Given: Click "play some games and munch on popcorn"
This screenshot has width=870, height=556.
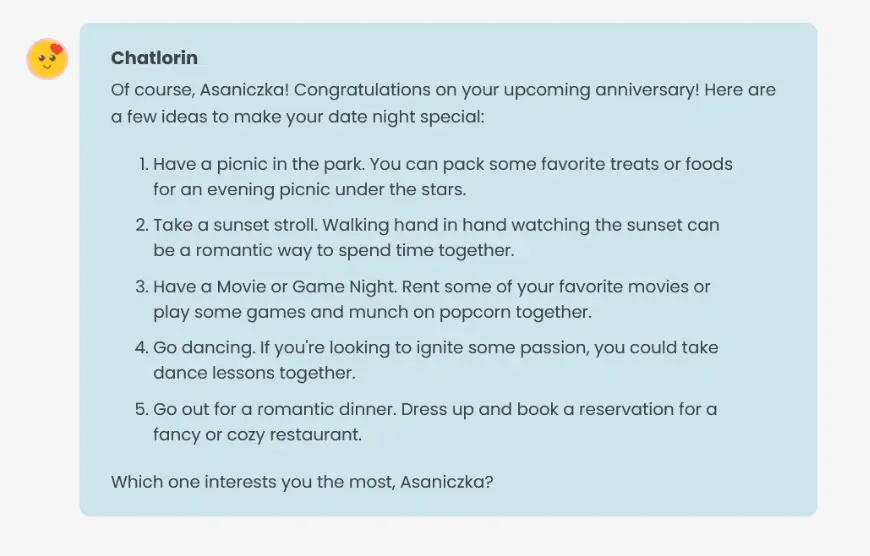Looking at the screenshot, I should [x=372, y=312].
